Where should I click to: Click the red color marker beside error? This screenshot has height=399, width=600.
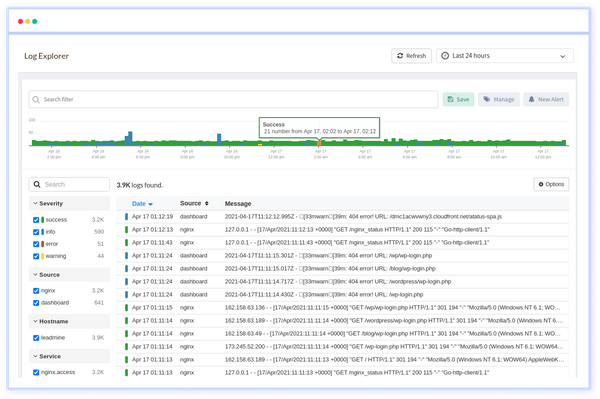click(x=42, y=244)
